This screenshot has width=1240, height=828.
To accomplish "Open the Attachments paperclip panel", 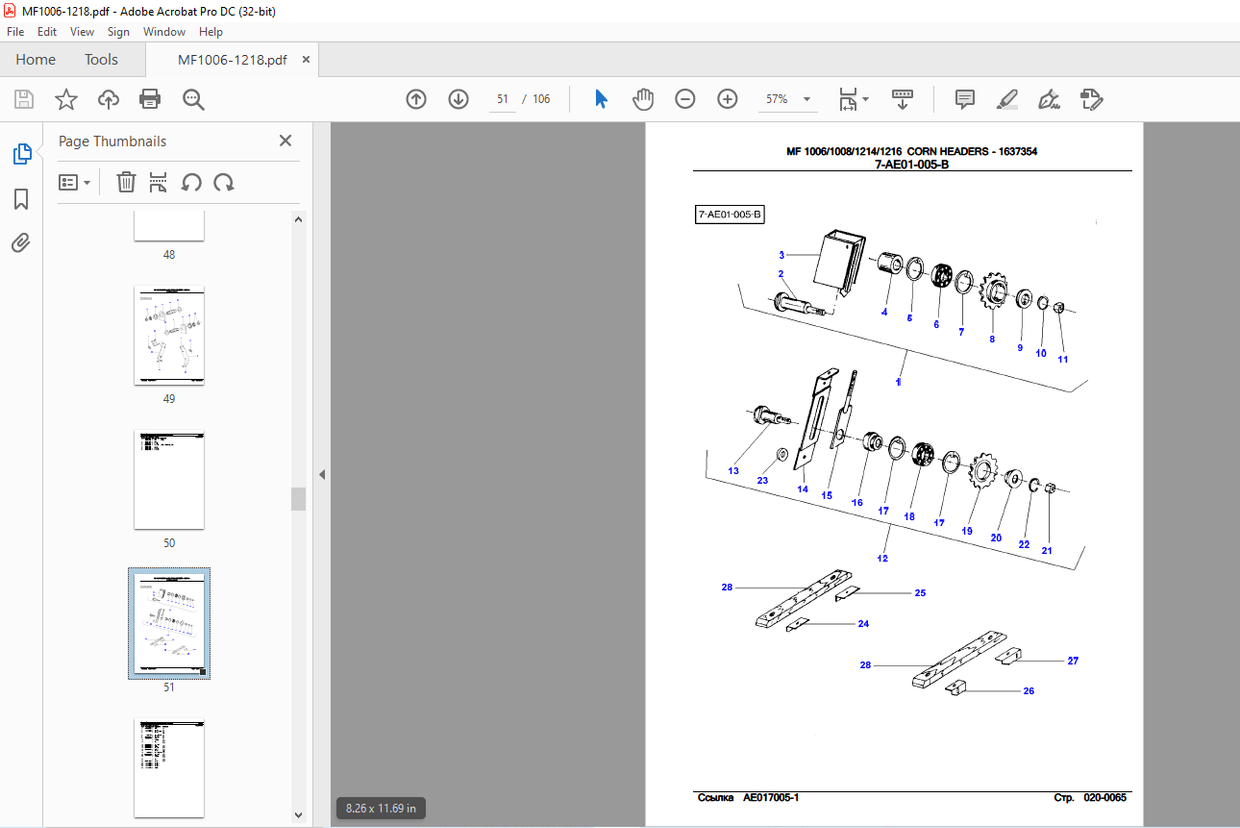I will (21, 243).
